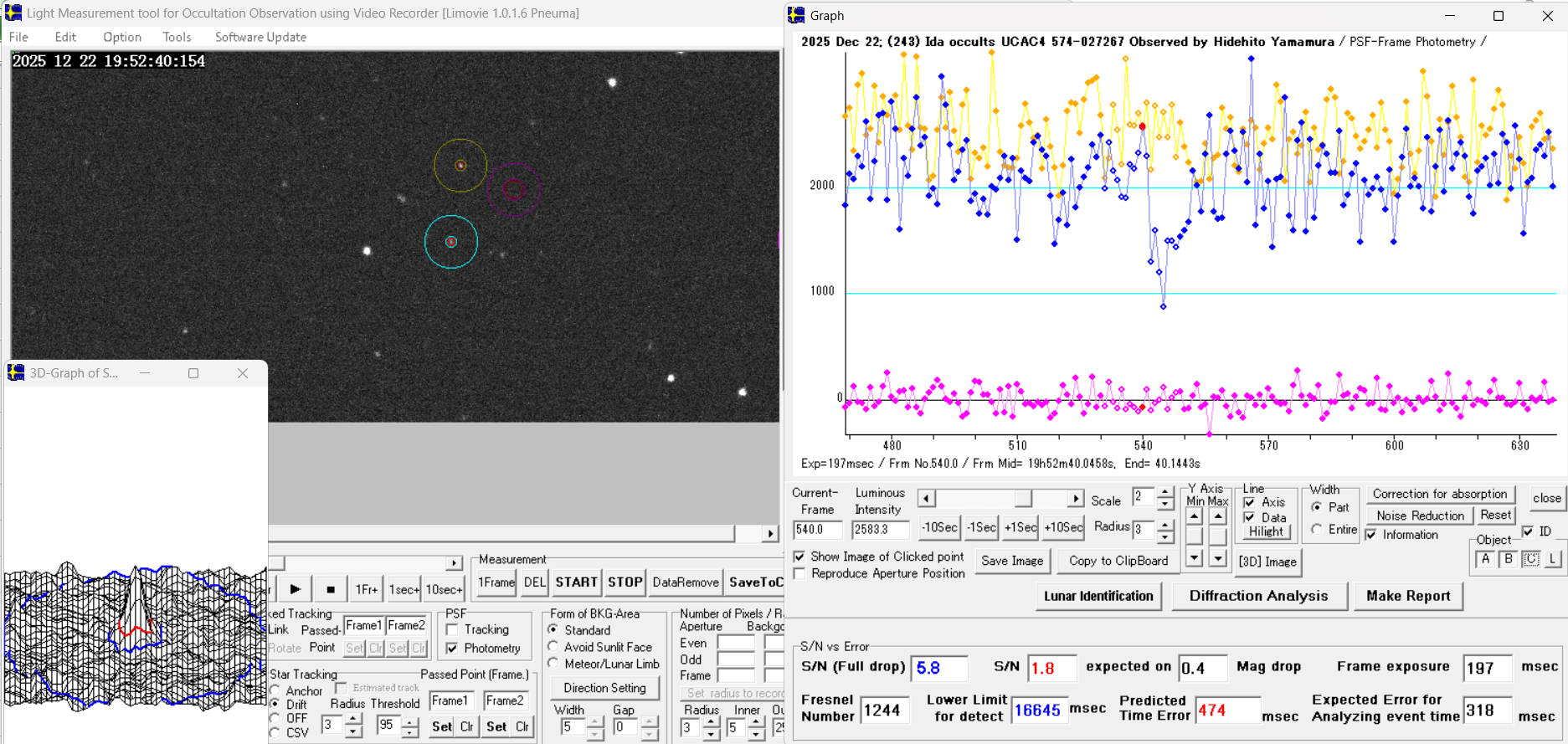Uncheck Show Image of Clicked point
Image resolution: width=1568 pixels, height=744 pixels.
point(799,557)
